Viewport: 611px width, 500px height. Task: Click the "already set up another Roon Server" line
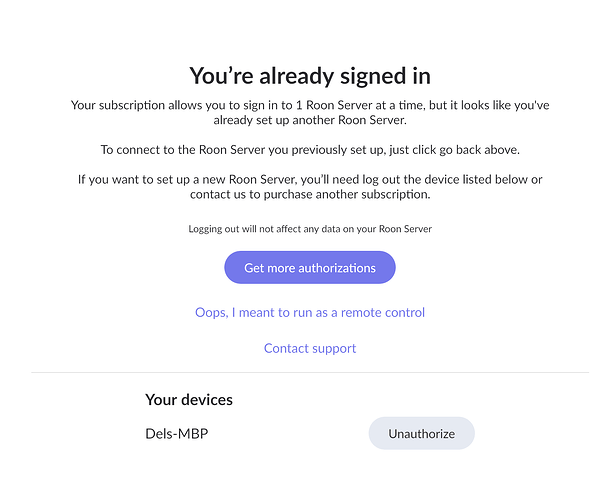310,120
